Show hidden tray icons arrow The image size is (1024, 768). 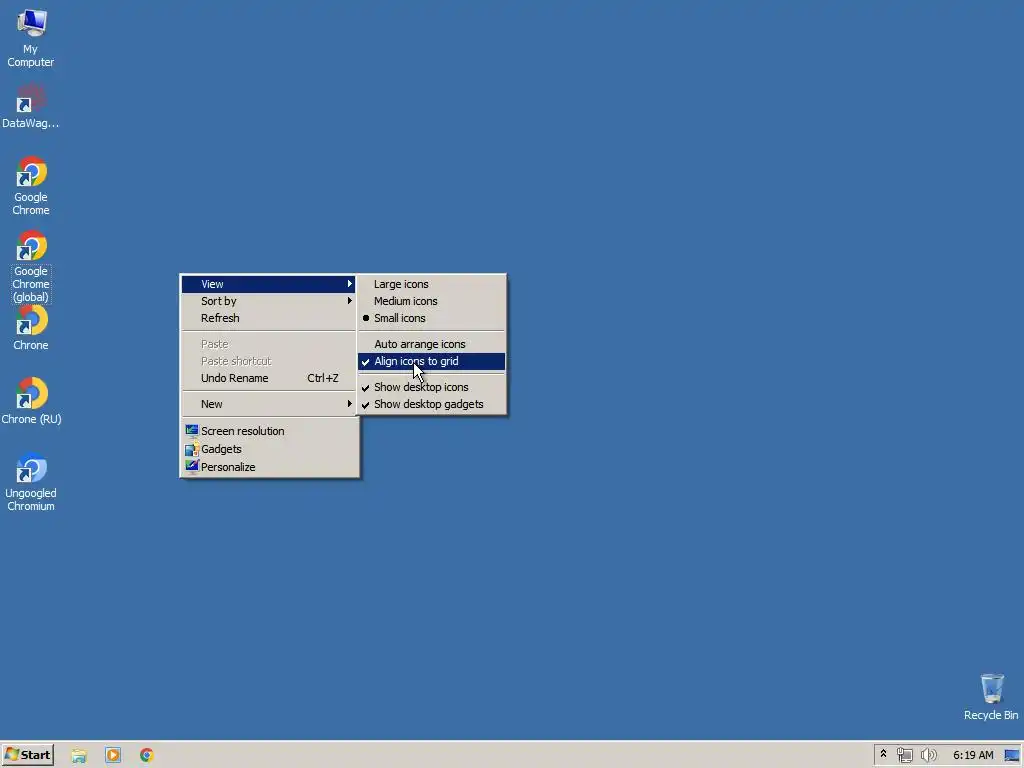click(x=883, y=754)
